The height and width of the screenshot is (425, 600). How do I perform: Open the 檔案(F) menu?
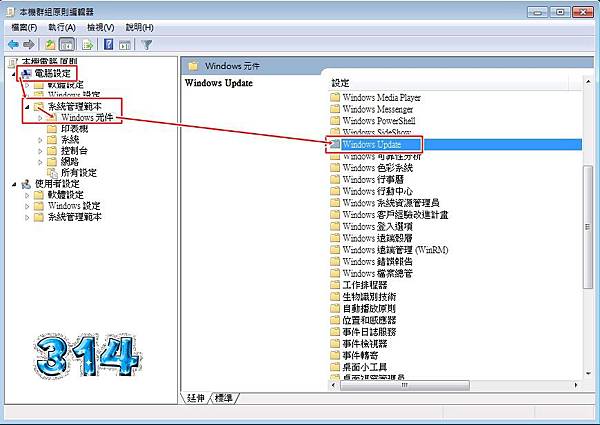(24, 28)
